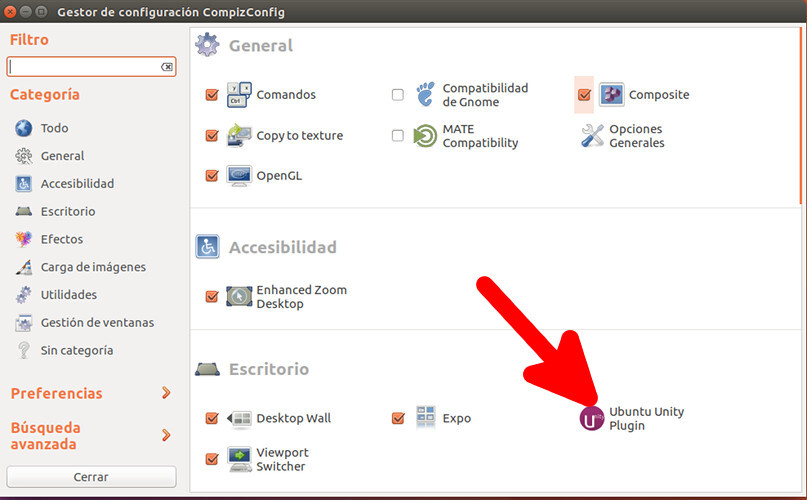Select the Utilidades category icon
This screenshot has height=500, width=807.
pos(24,295)
